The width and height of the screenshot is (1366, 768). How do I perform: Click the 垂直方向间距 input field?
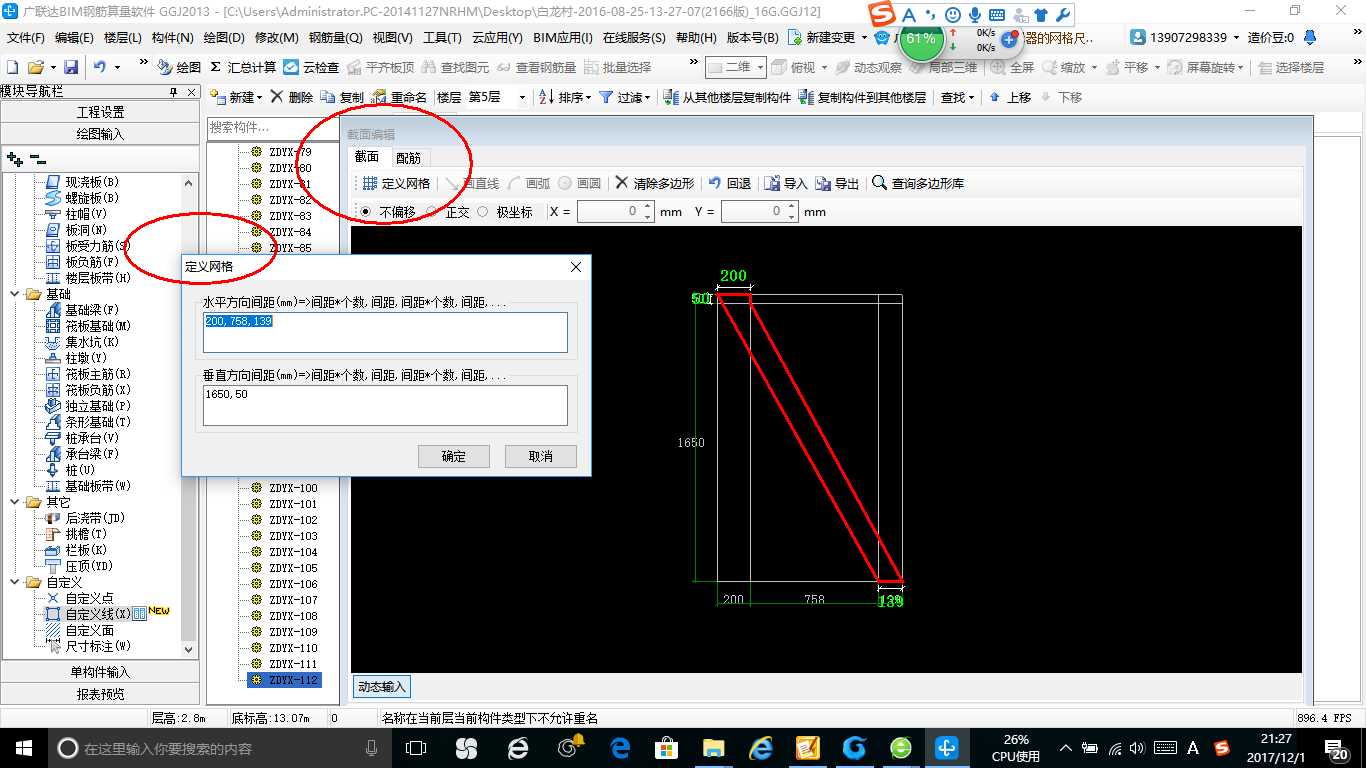[x=385, y=405]
